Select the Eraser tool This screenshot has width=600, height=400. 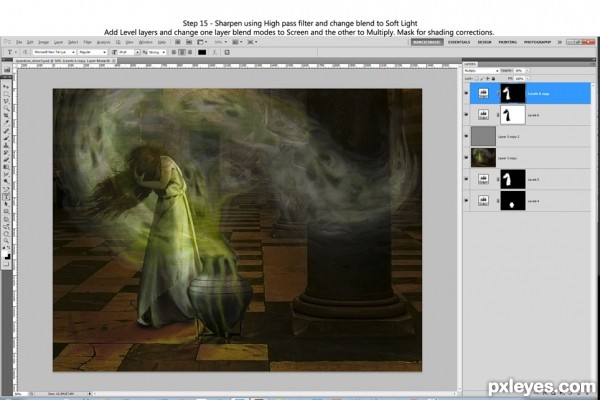7,160
